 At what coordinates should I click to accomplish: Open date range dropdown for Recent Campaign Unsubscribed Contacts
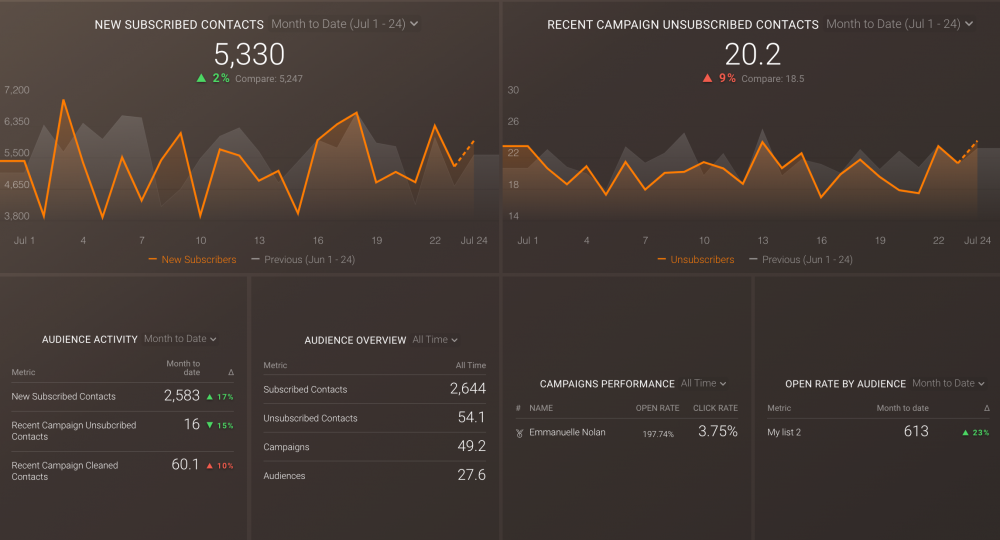[x=899, y=24]
